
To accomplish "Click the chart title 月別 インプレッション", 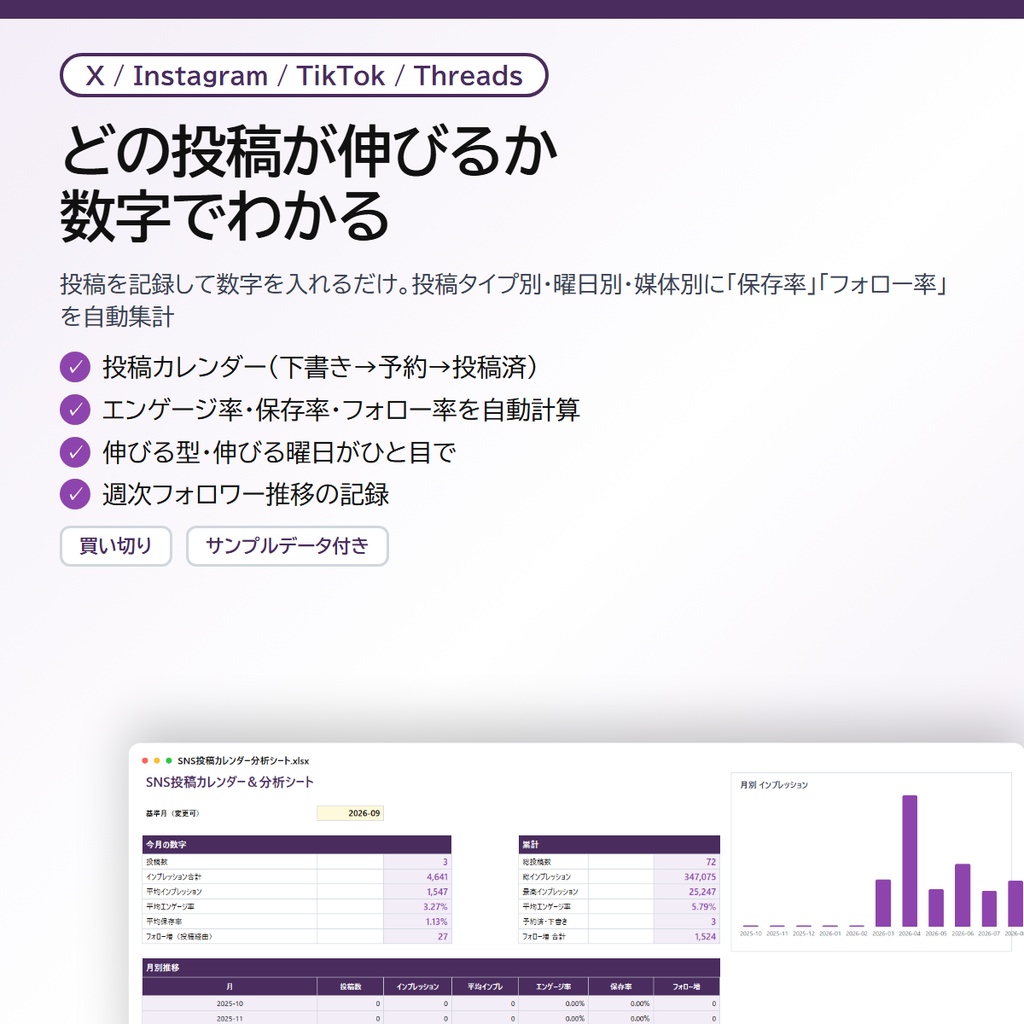I will 774,785.
